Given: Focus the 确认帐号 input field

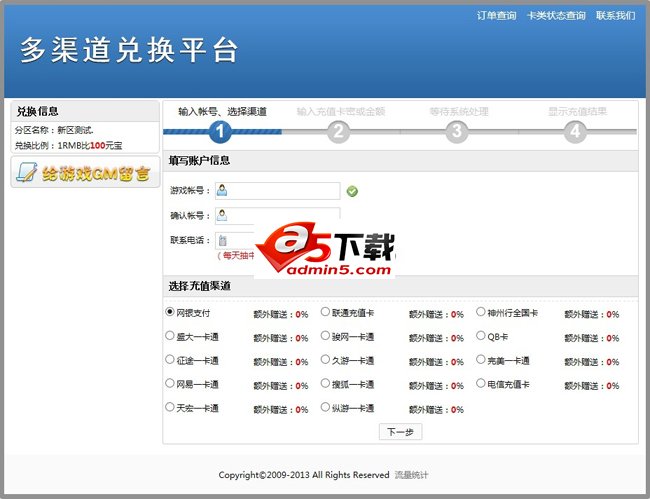Looking at the screenshot, I should [x=277, y=216].
